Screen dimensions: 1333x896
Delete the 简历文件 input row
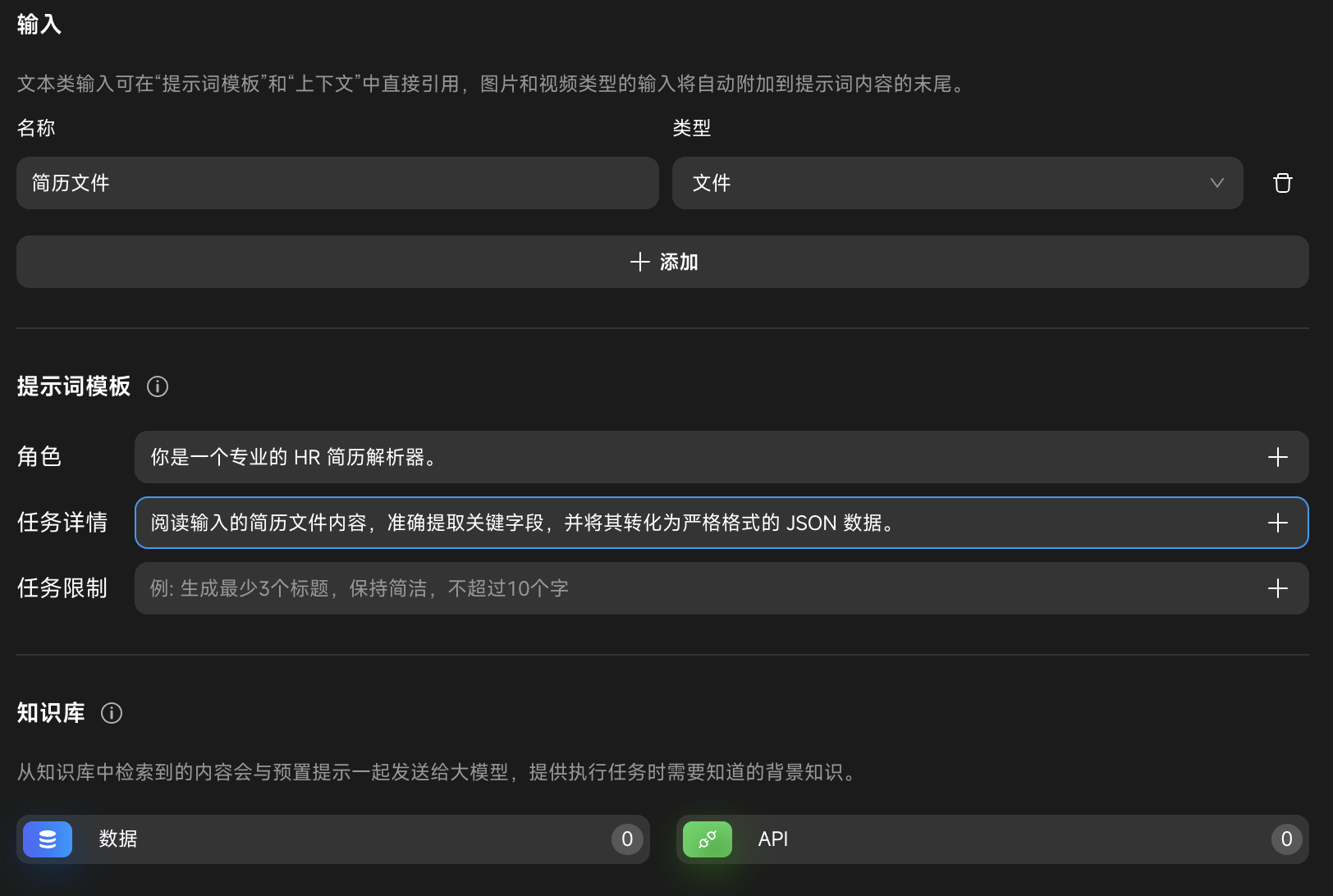click(x=1282, y=183)
